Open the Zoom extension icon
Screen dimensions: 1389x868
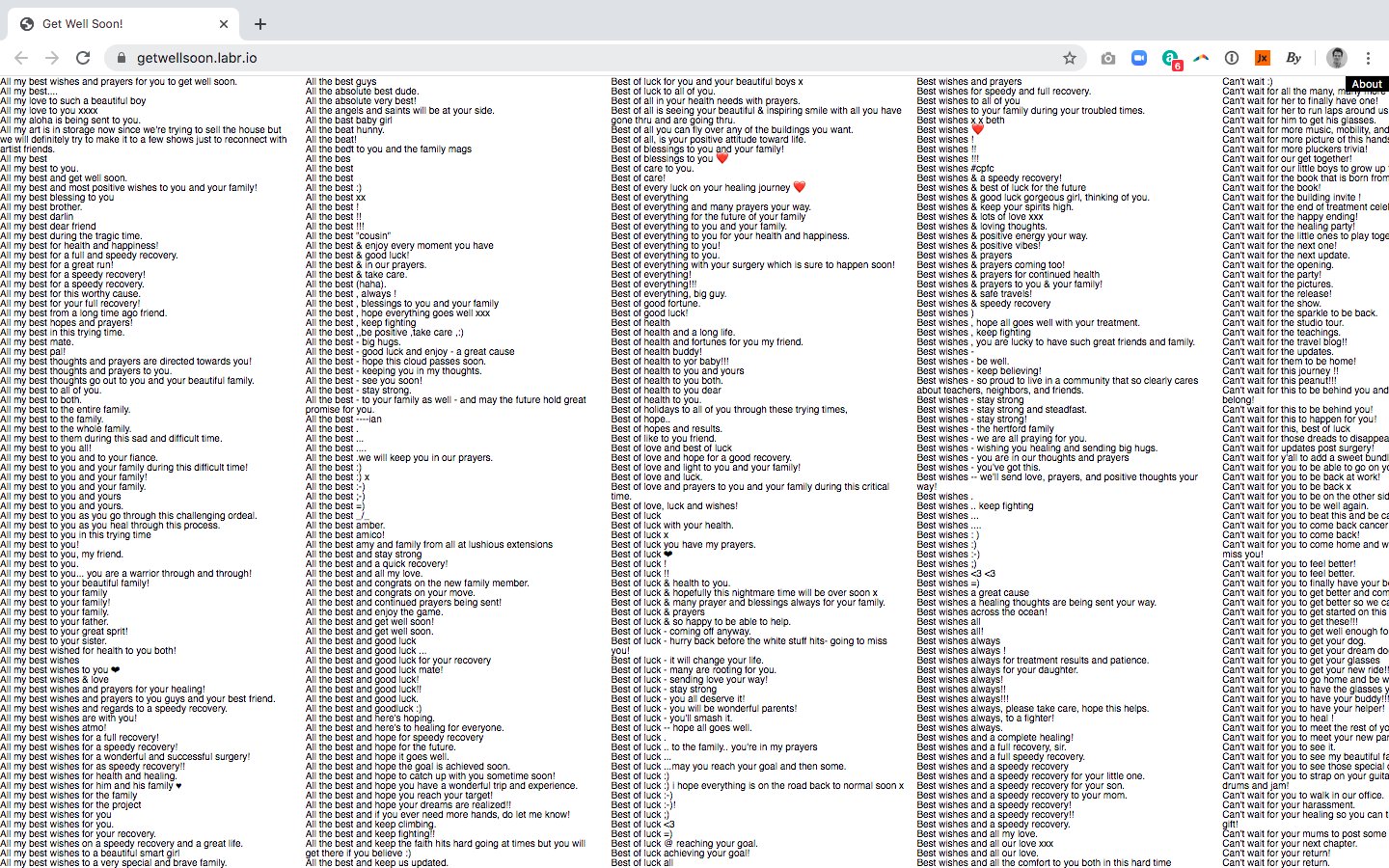(1139, 58)
